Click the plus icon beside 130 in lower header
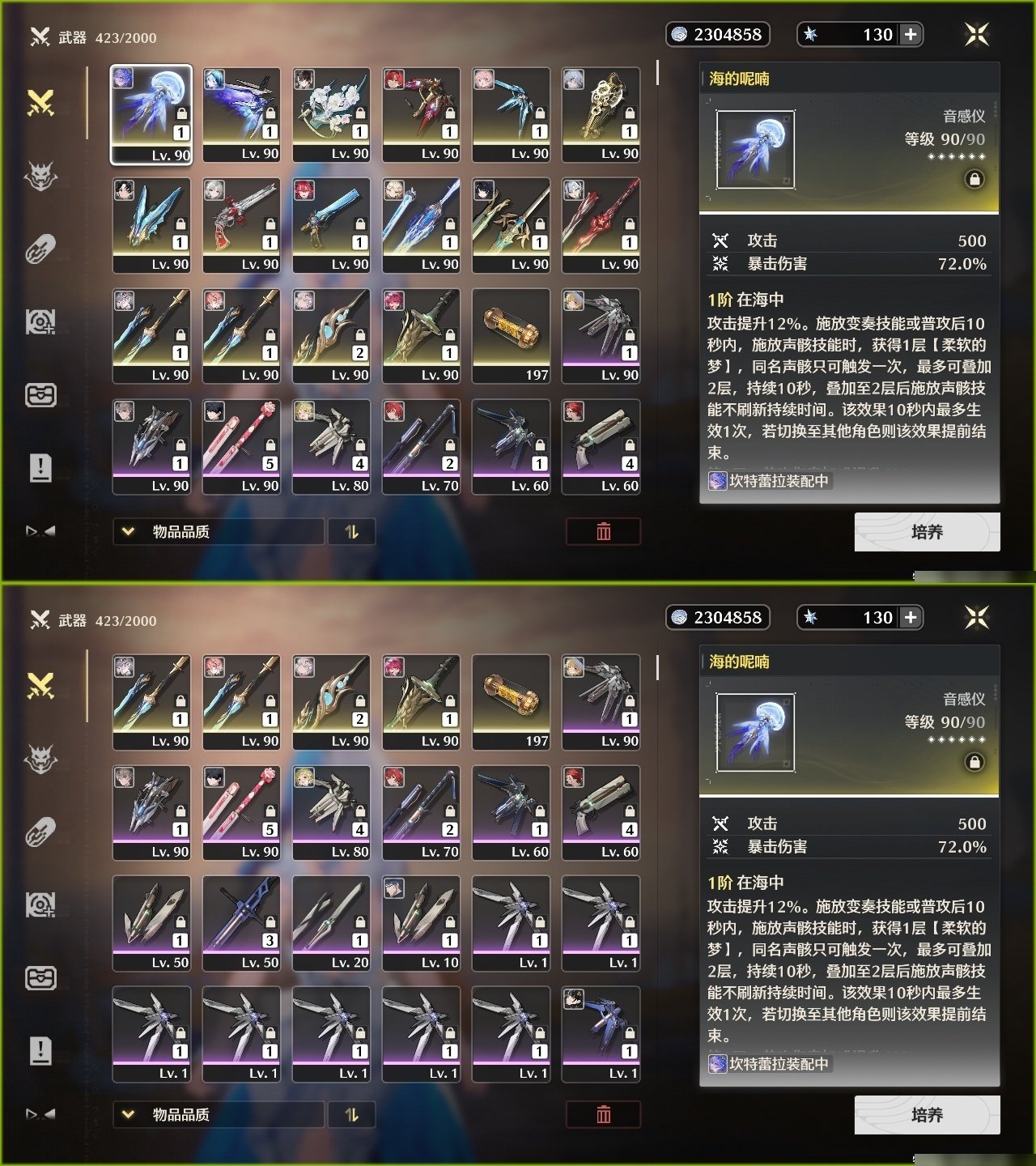Screen dimensions: 1036x1166 coord(911,617)
